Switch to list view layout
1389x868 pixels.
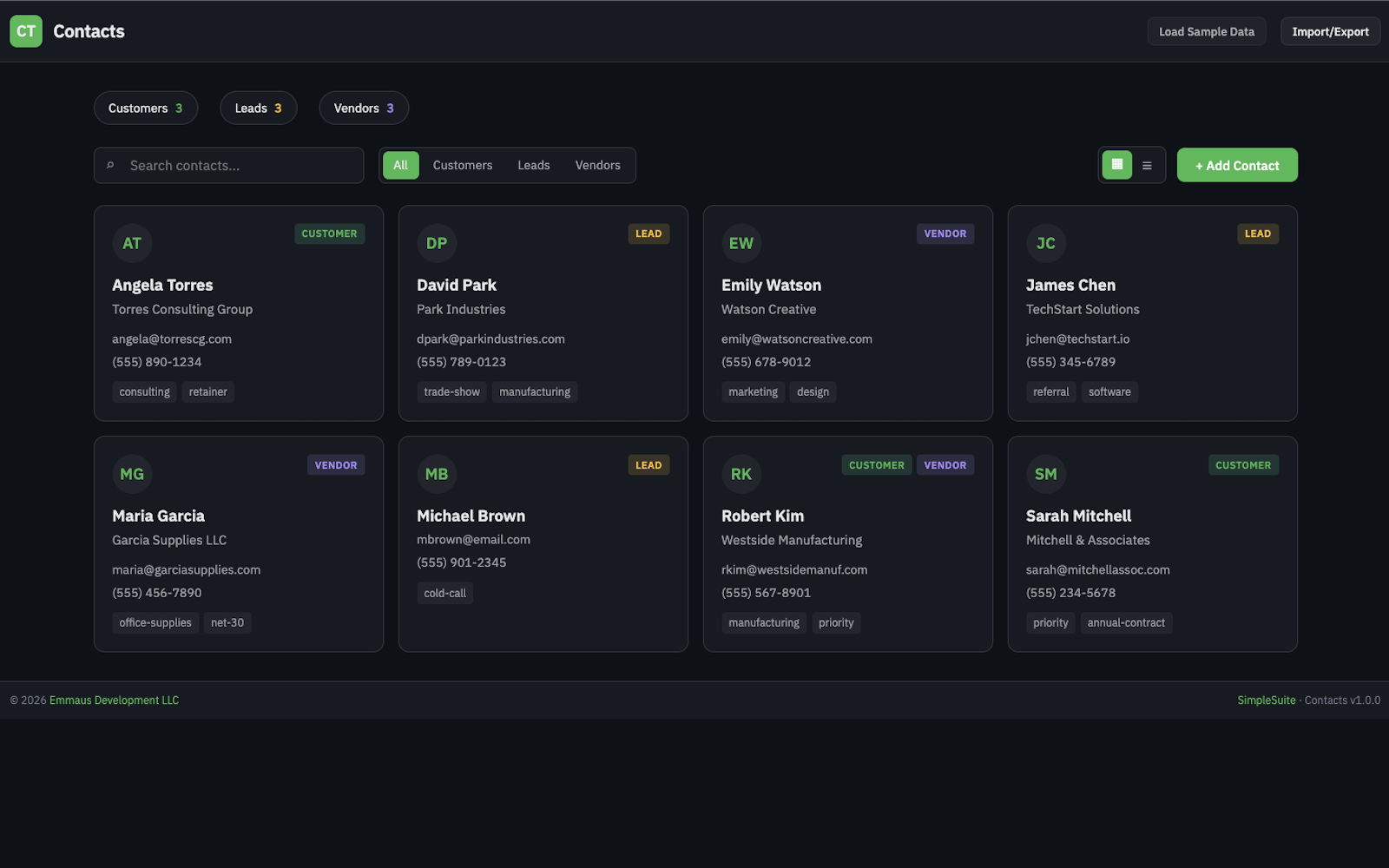[1146, 165]
